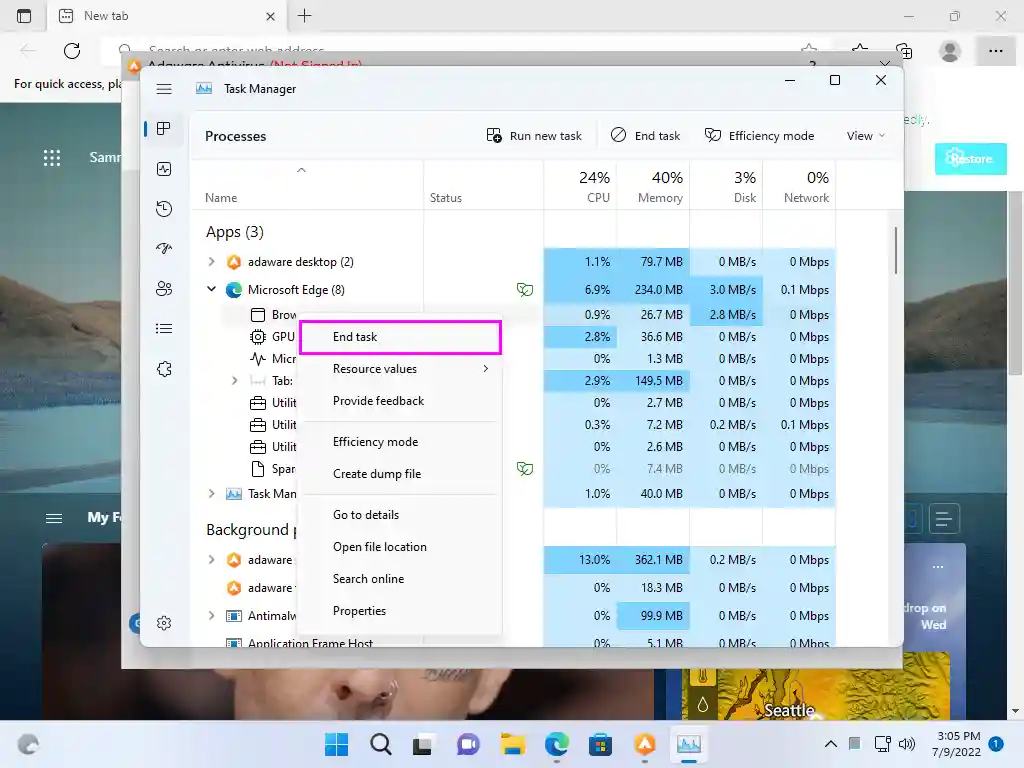Collapse Microsoft Edge (8) group
The image size is (1024, 768).
pos(211,289)
